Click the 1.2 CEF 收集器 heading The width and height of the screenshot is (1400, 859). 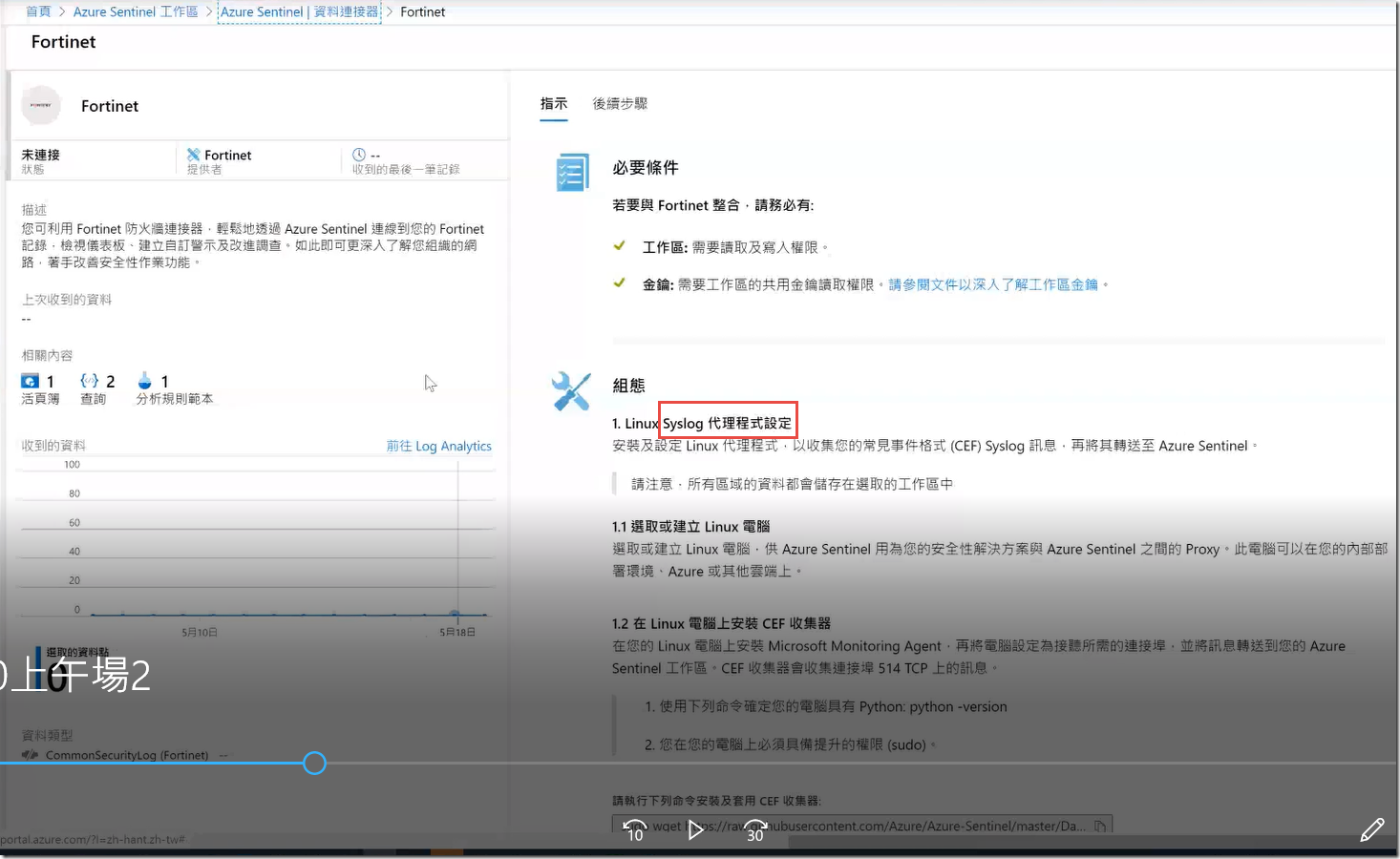721,623
